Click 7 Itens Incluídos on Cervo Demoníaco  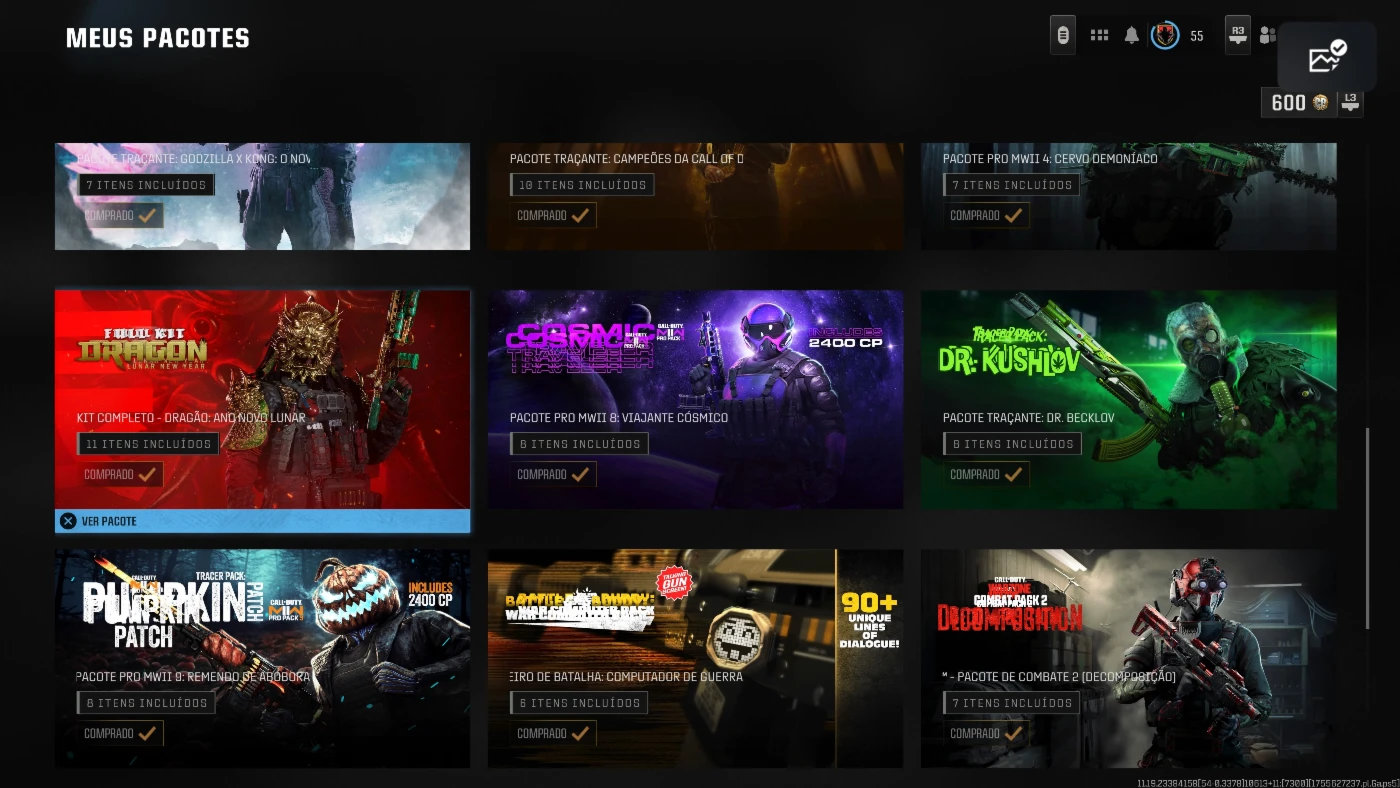(x=1012, y=185)
